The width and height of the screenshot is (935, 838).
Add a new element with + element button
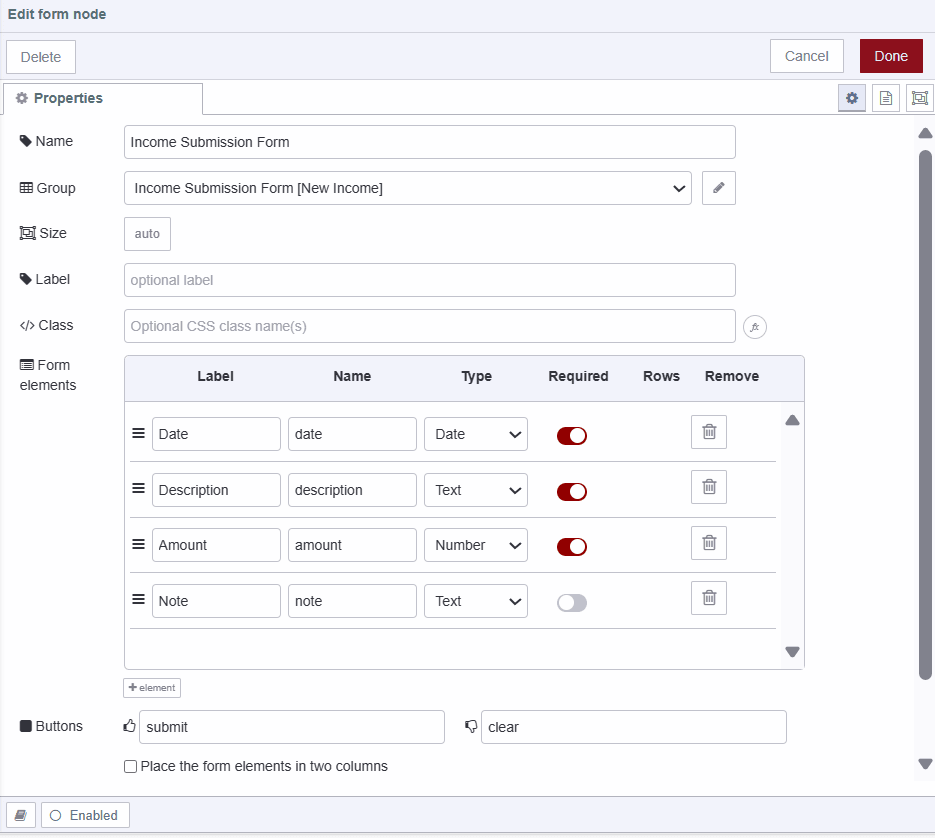[151, 687]
